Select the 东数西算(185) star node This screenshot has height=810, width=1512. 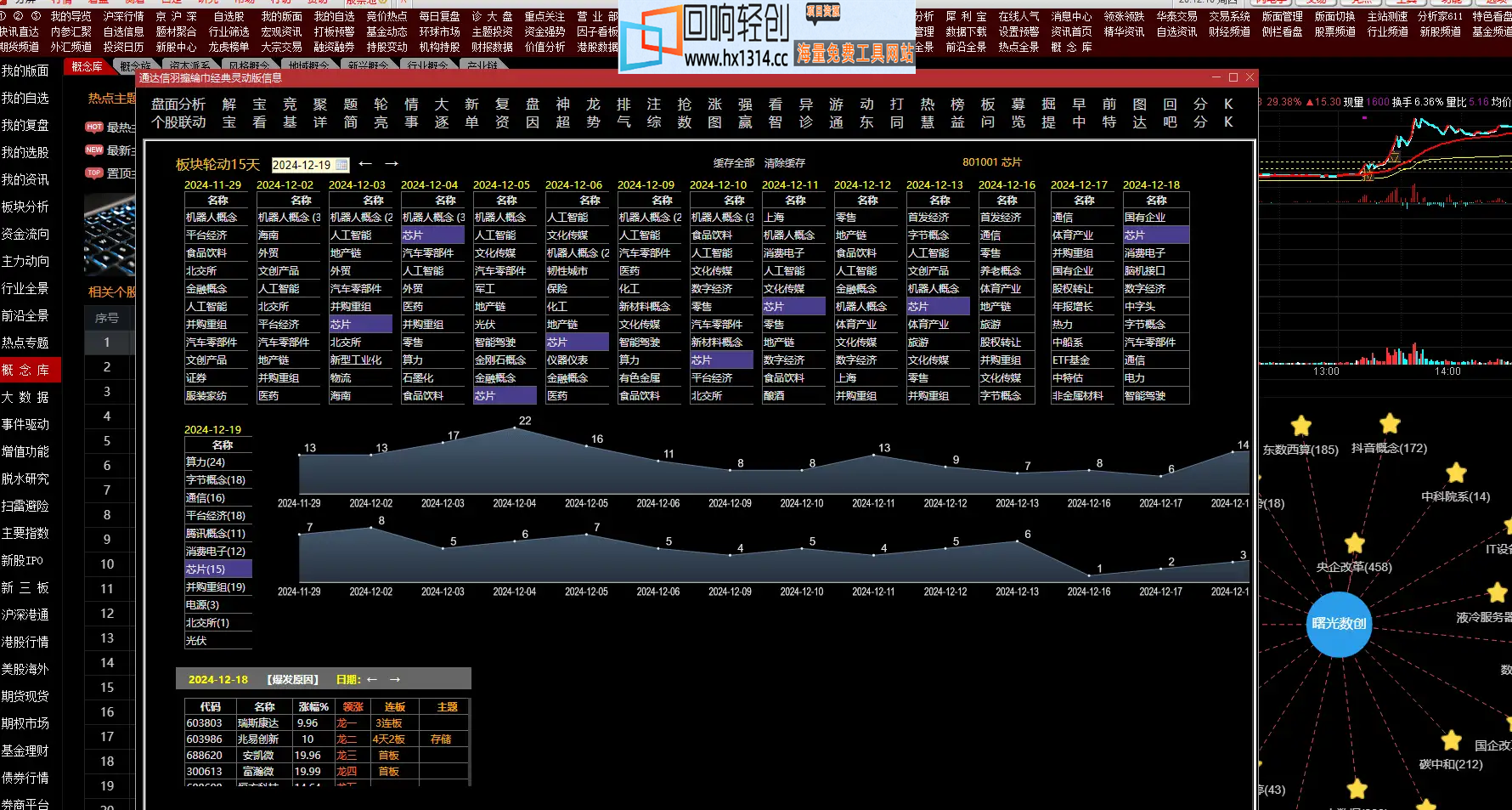pos(1301,426)
